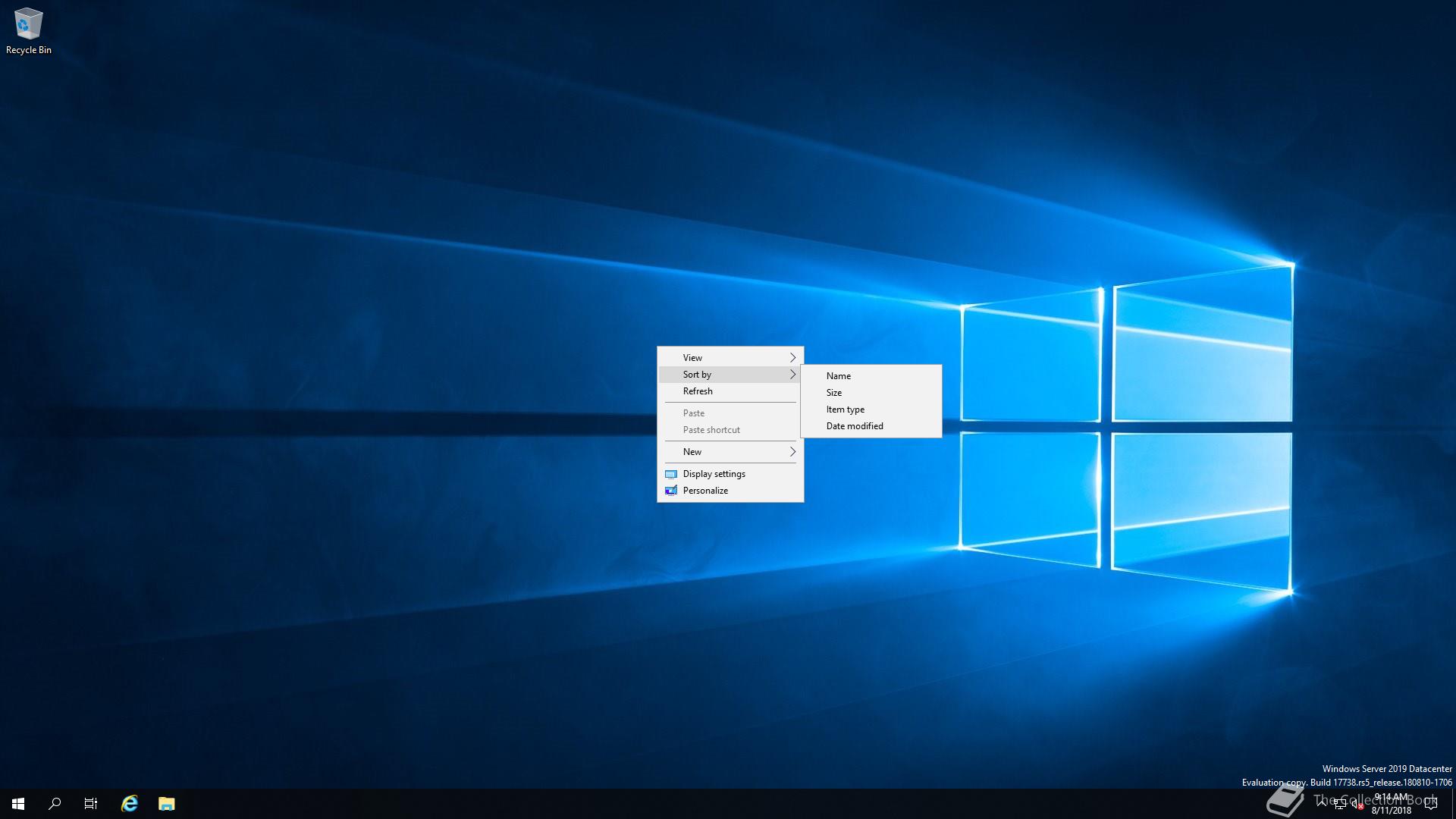The height and width of the screenshot is (819, 1456).
Task: Open File Explorer from the taskbar
Action: [167, 804]
